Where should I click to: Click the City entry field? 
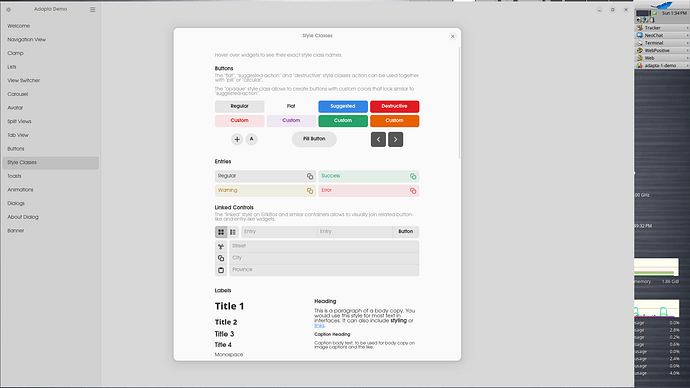click(324, 258)
